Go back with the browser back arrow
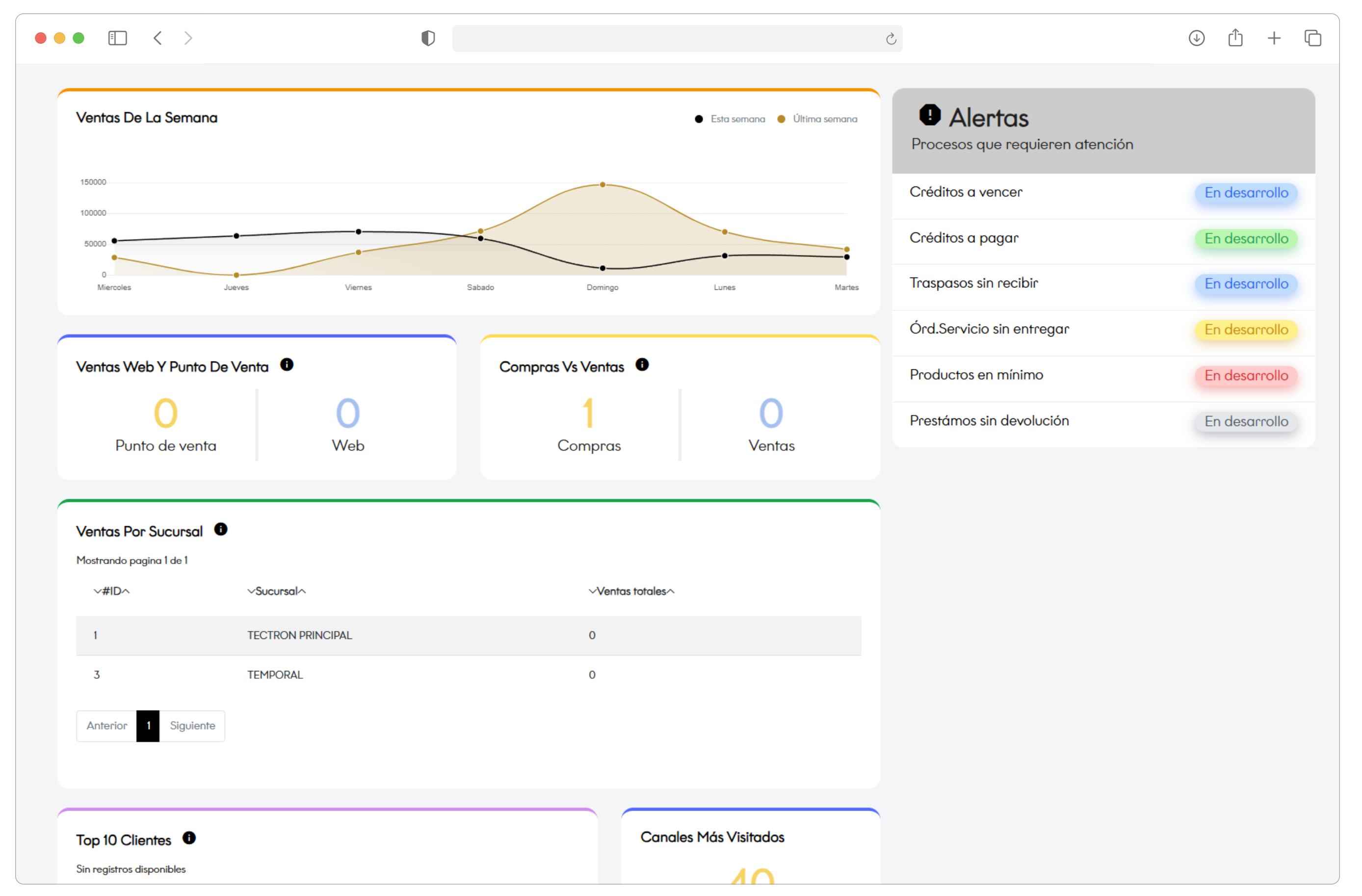 (158, 38)
